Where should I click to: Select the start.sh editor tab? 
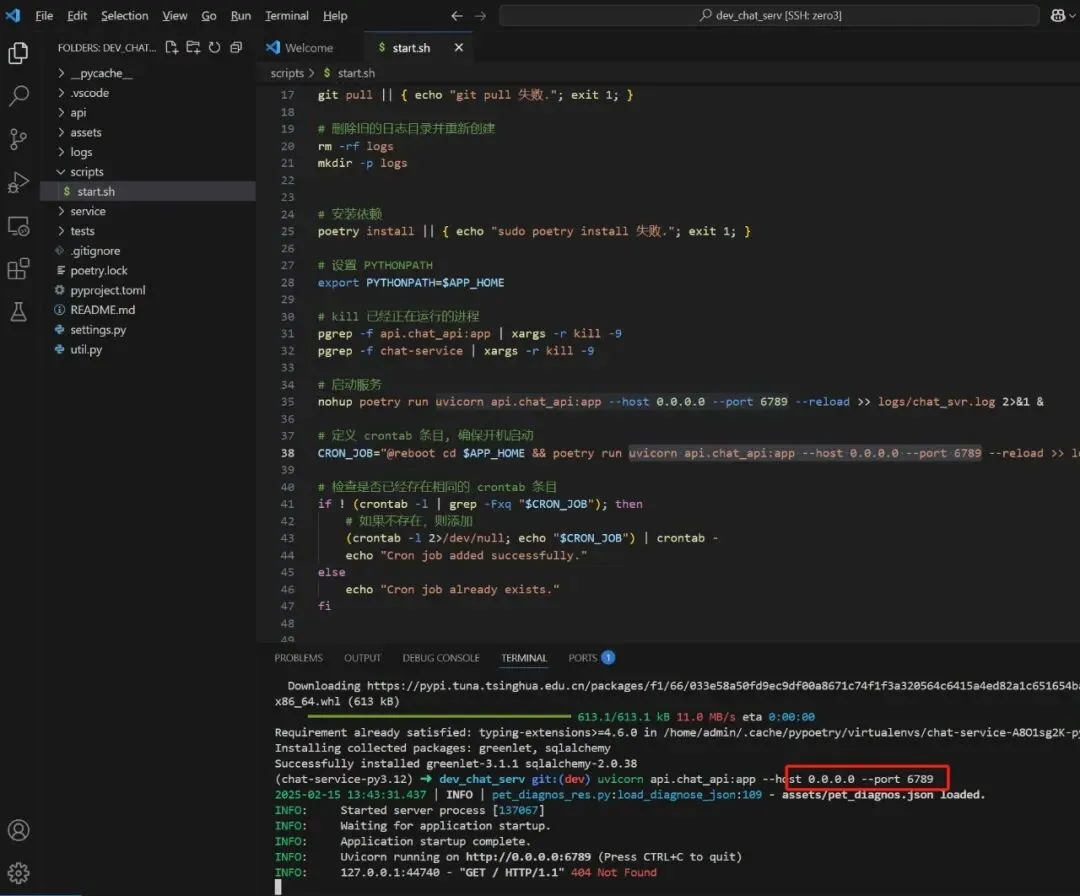pos(411,48)
